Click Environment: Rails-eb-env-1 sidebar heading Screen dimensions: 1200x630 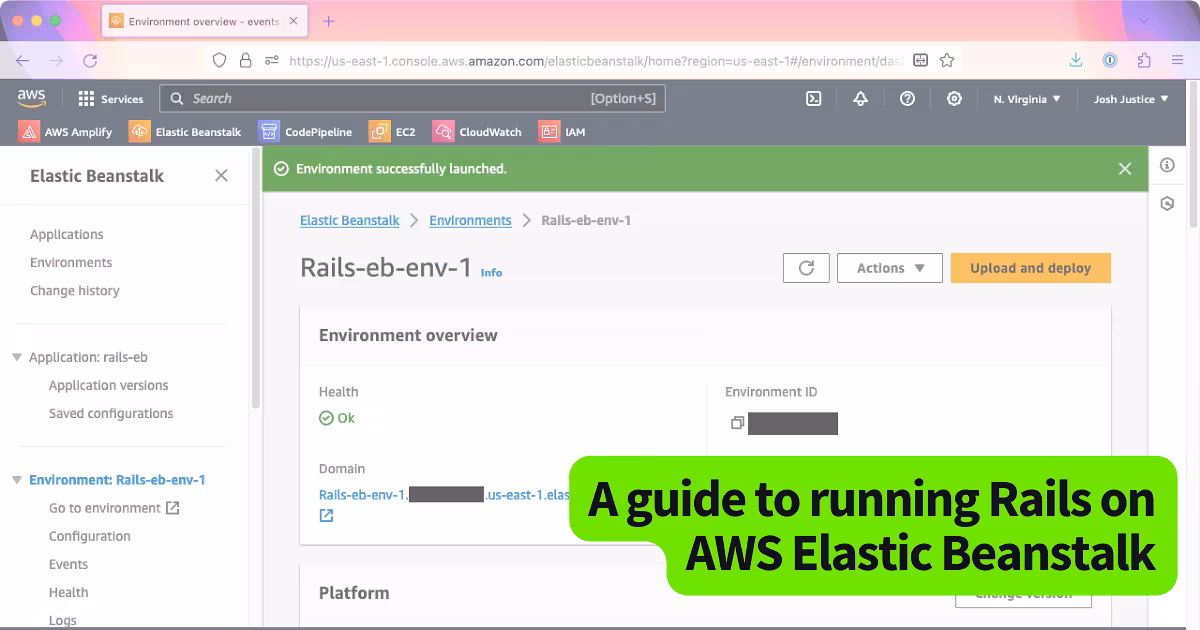[117, 480]
